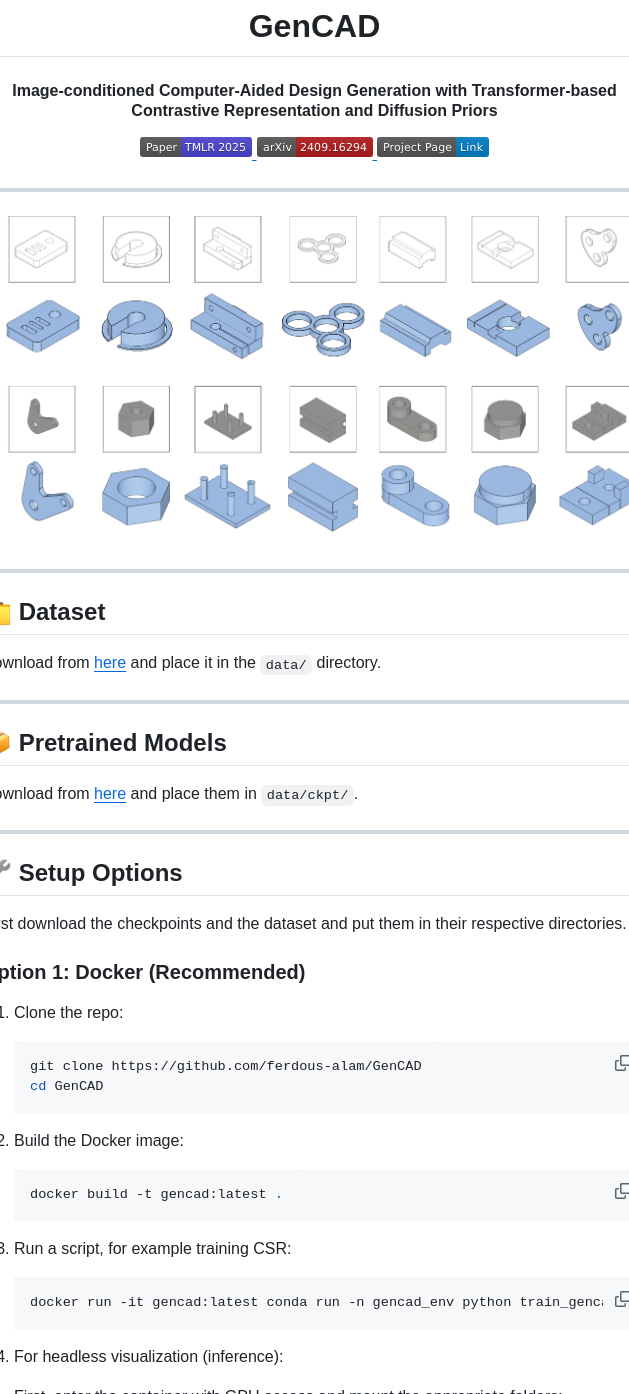Copy the docker build command
This screenshot has height=1394, width=629.
(x=621, y=1191)
